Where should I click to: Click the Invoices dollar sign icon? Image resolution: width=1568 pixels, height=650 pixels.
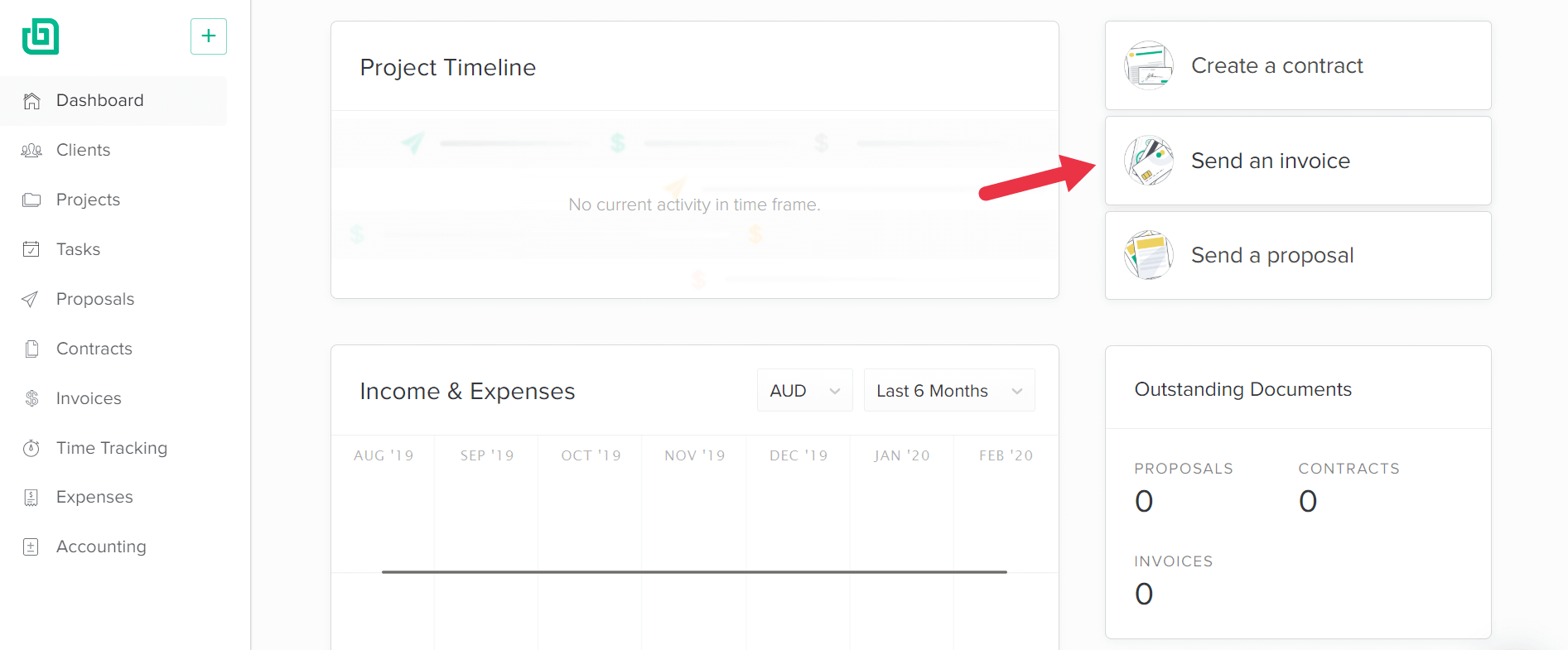click(31, 398)
